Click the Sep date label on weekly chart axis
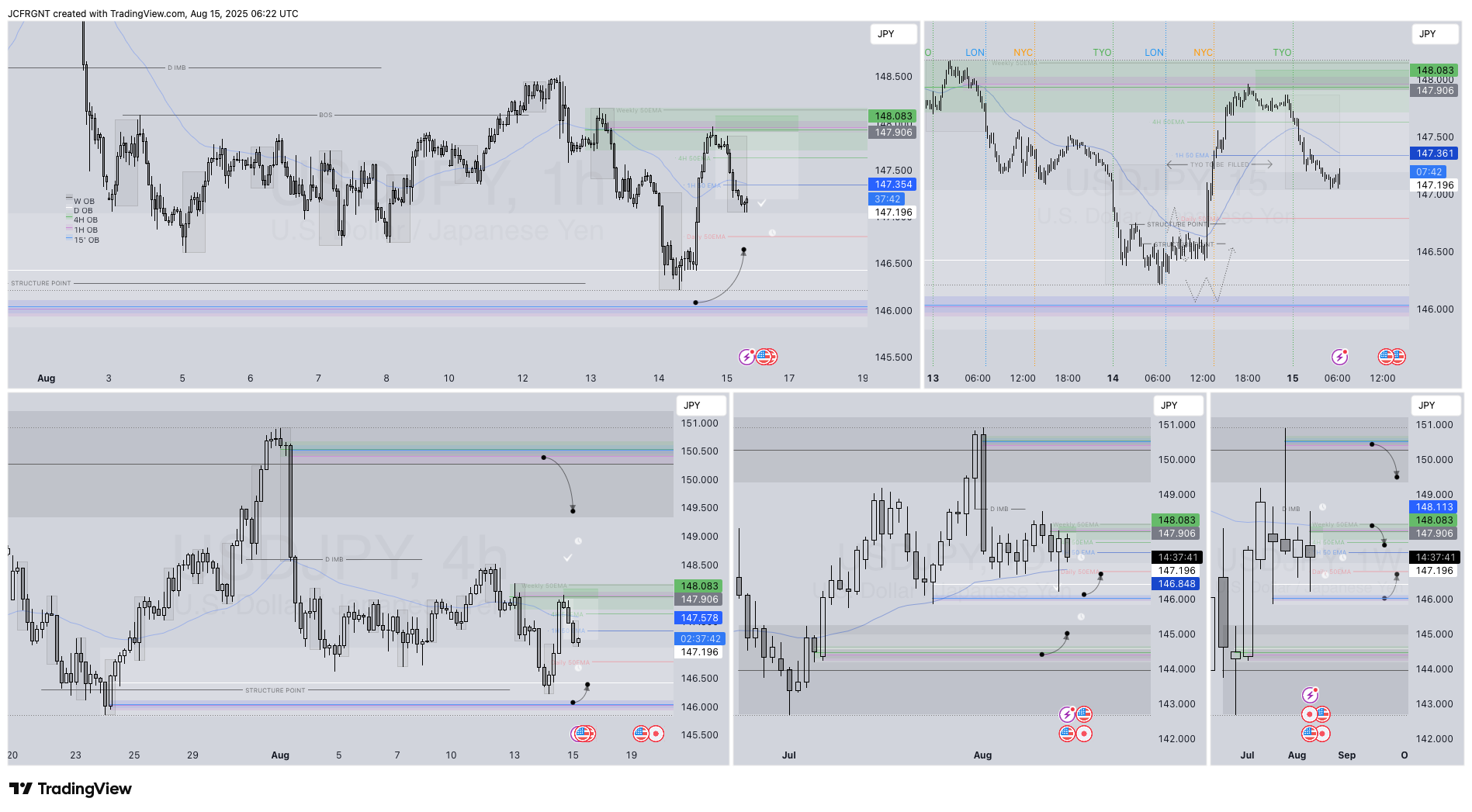The image size is (1472, 812). point(1347,755)
